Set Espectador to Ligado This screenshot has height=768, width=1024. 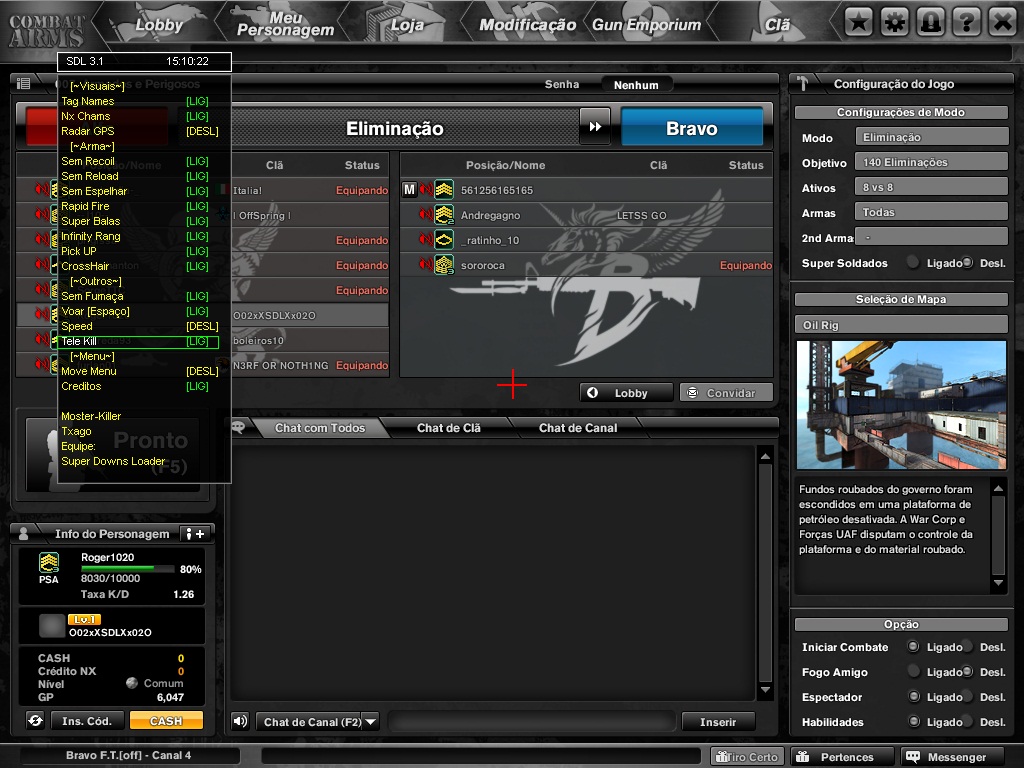[913, 696]
